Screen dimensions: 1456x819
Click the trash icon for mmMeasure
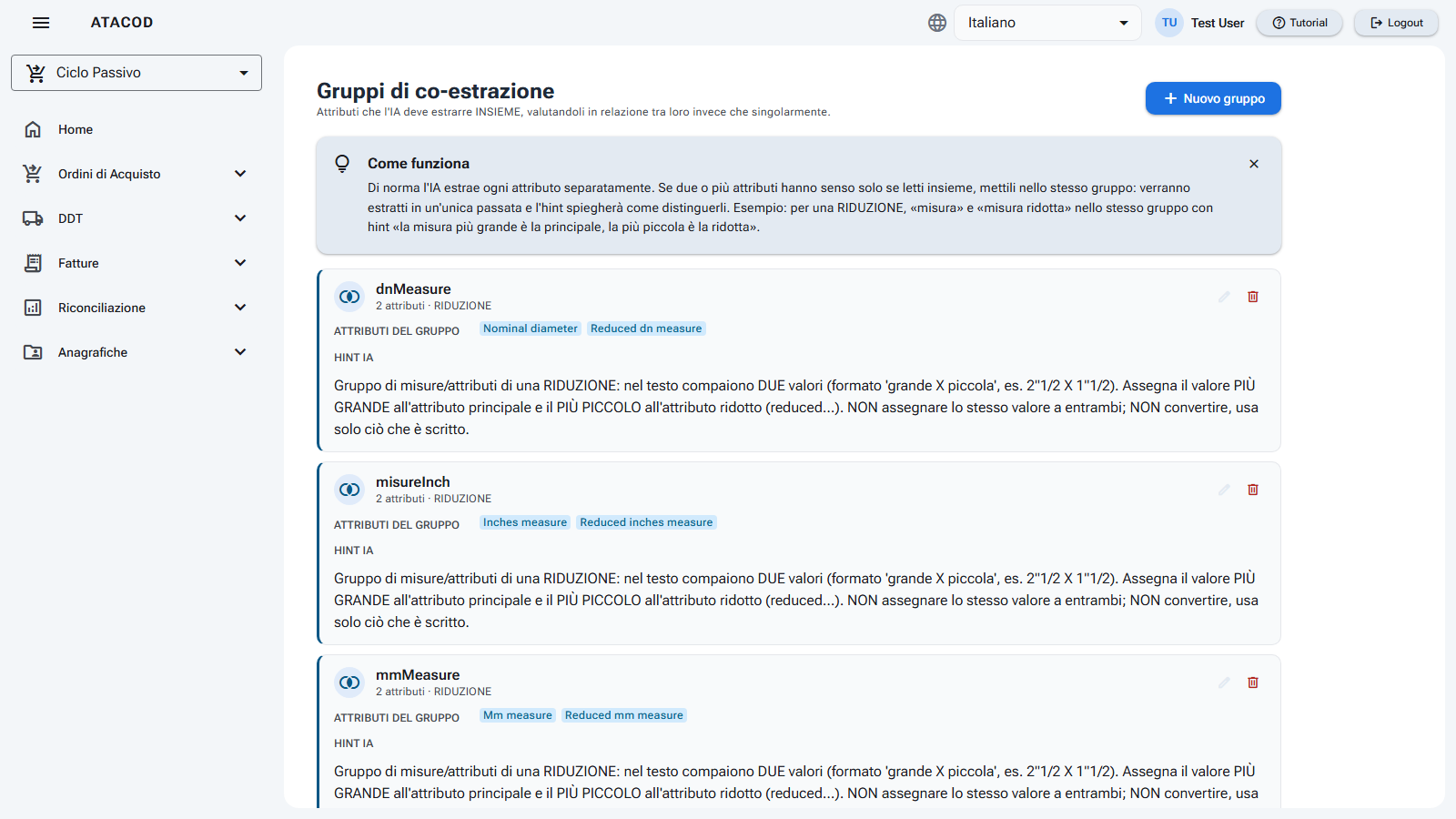[1253, 682]
